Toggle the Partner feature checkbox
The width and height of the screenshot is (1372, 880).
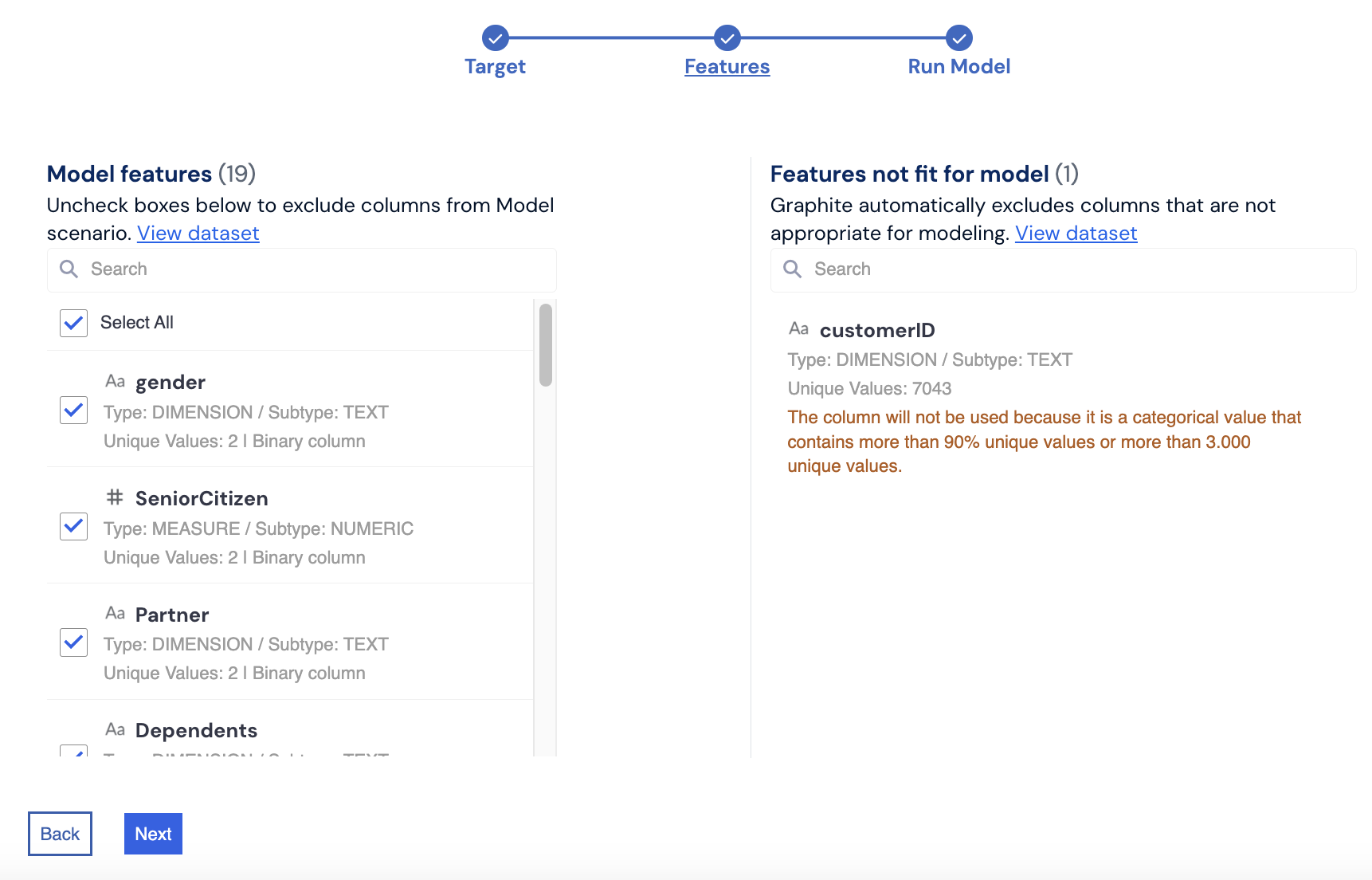(74, 642)
